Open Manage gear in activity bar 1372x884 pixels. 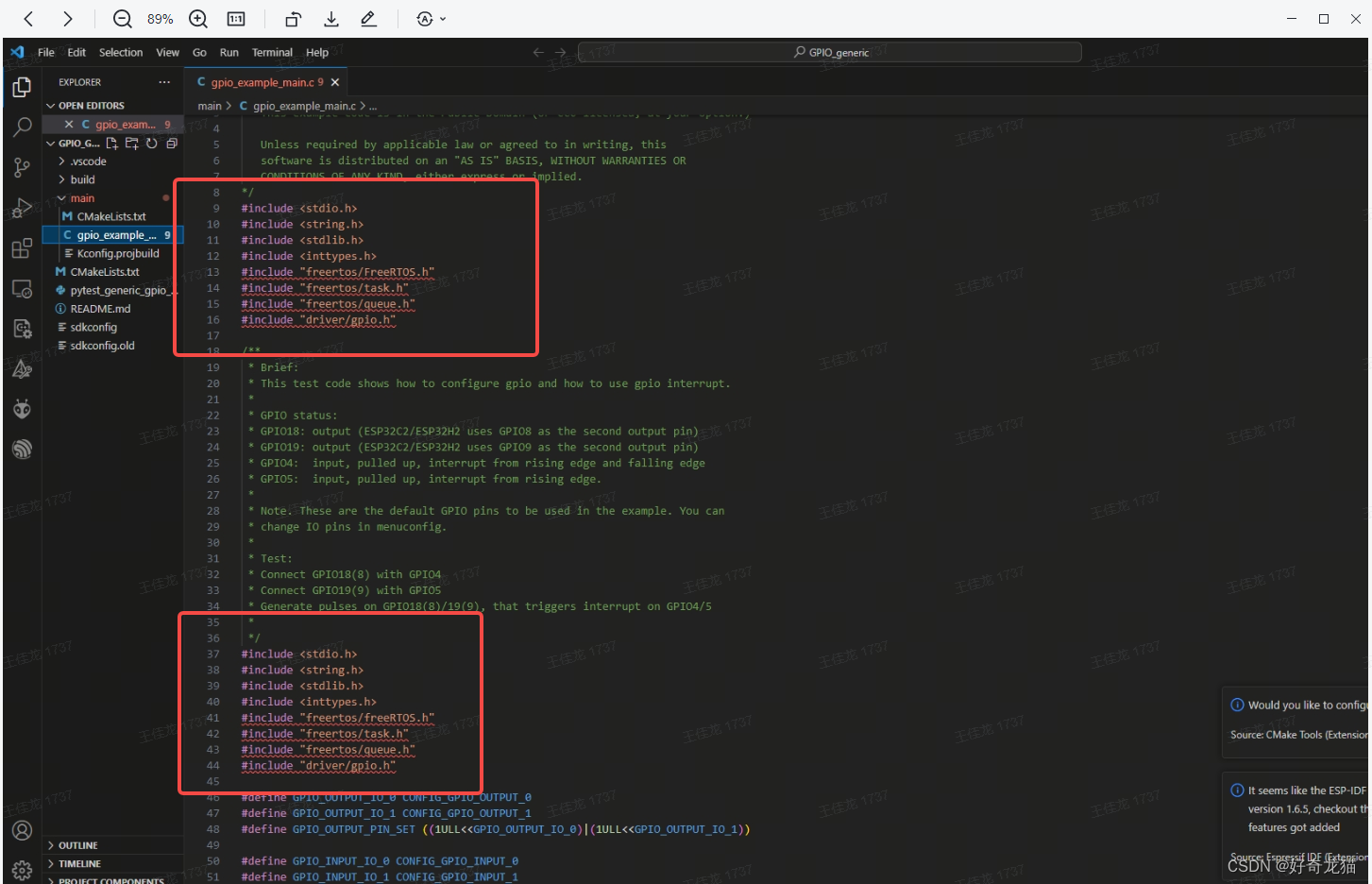[22, 870]
